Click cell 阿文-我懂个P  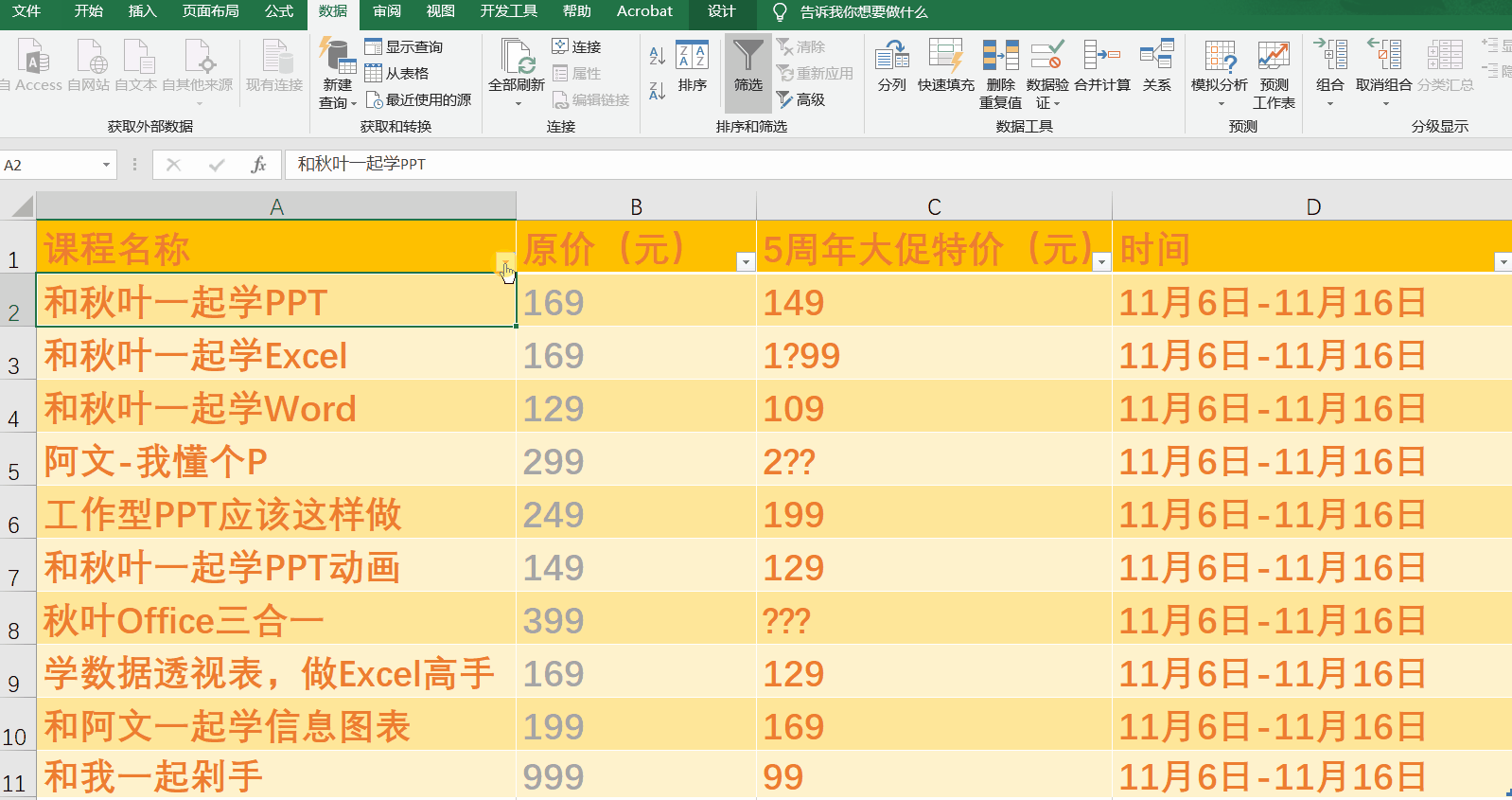[x=275, y=461]
